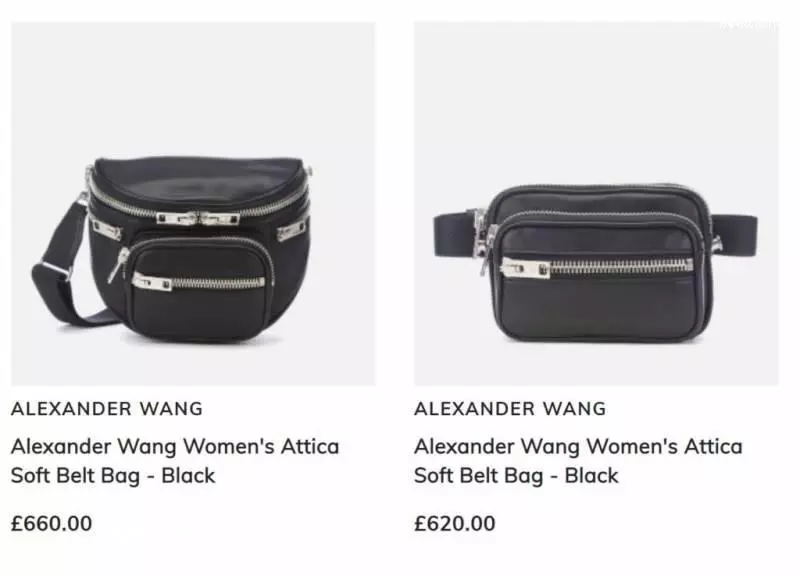This screenshot has width=800, height=575.
Task: Click ALEXANDER WANG brand above the £620.00 item
Action: (x=510, y=409)
